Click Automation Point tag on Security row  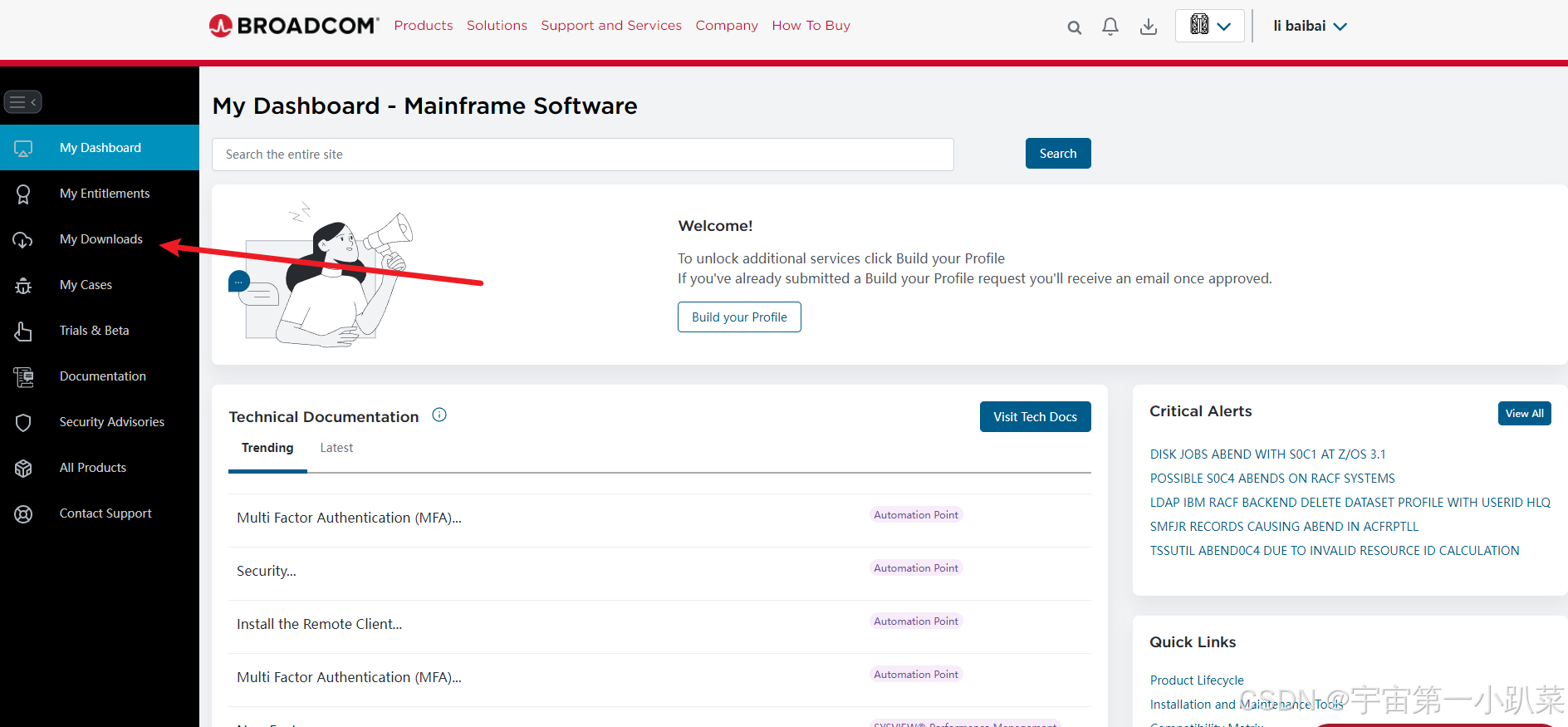916,568
